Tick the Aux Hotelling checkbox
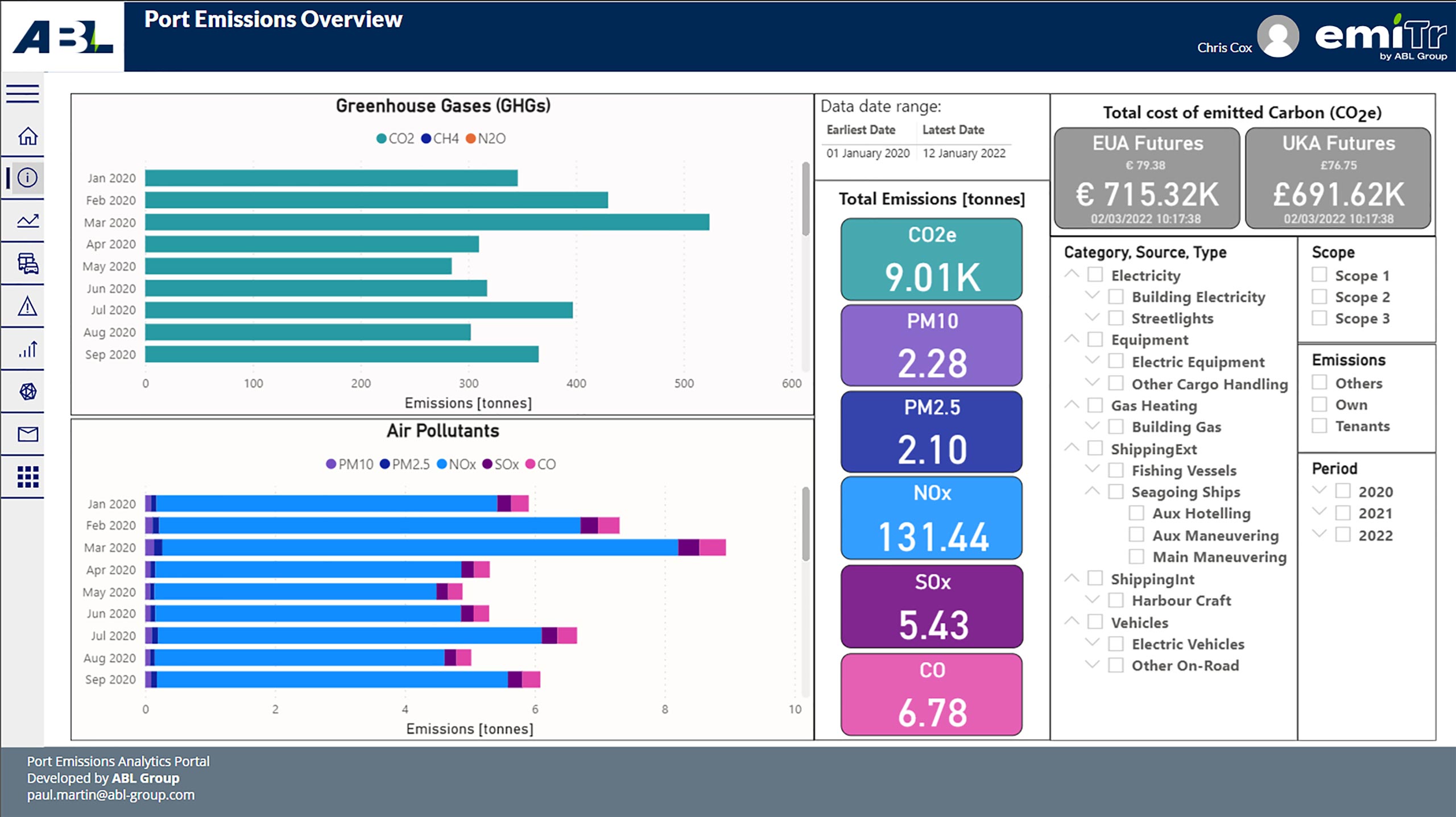1456x817 pixels. [1136, 513]
